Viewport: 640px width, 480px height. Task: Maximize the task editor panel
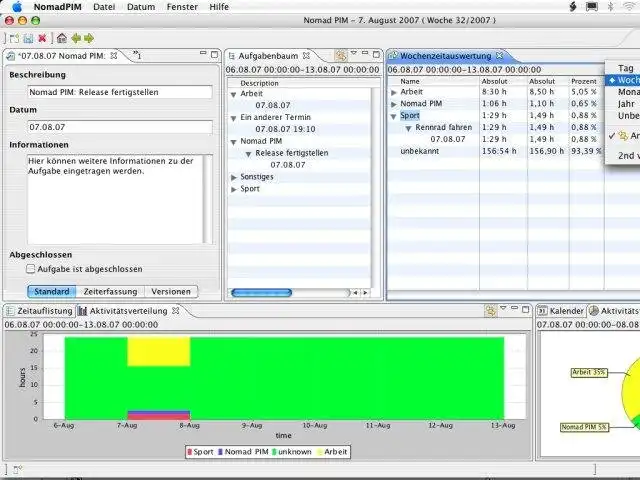214,54
